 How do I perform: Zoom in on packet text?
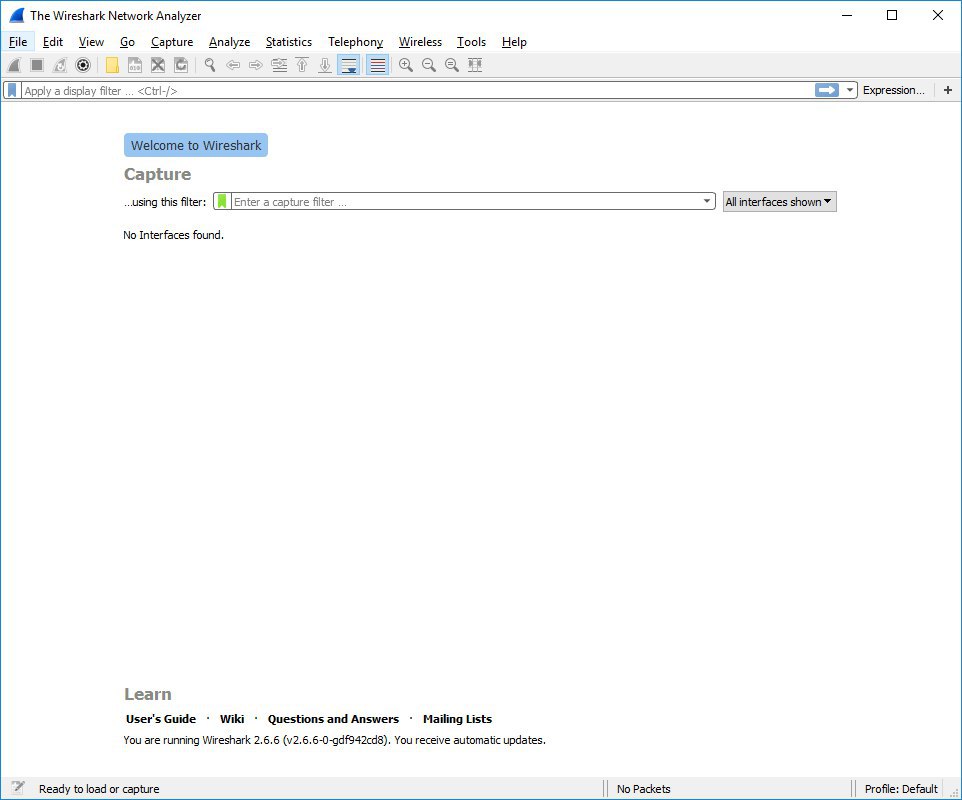pos(406,65)
